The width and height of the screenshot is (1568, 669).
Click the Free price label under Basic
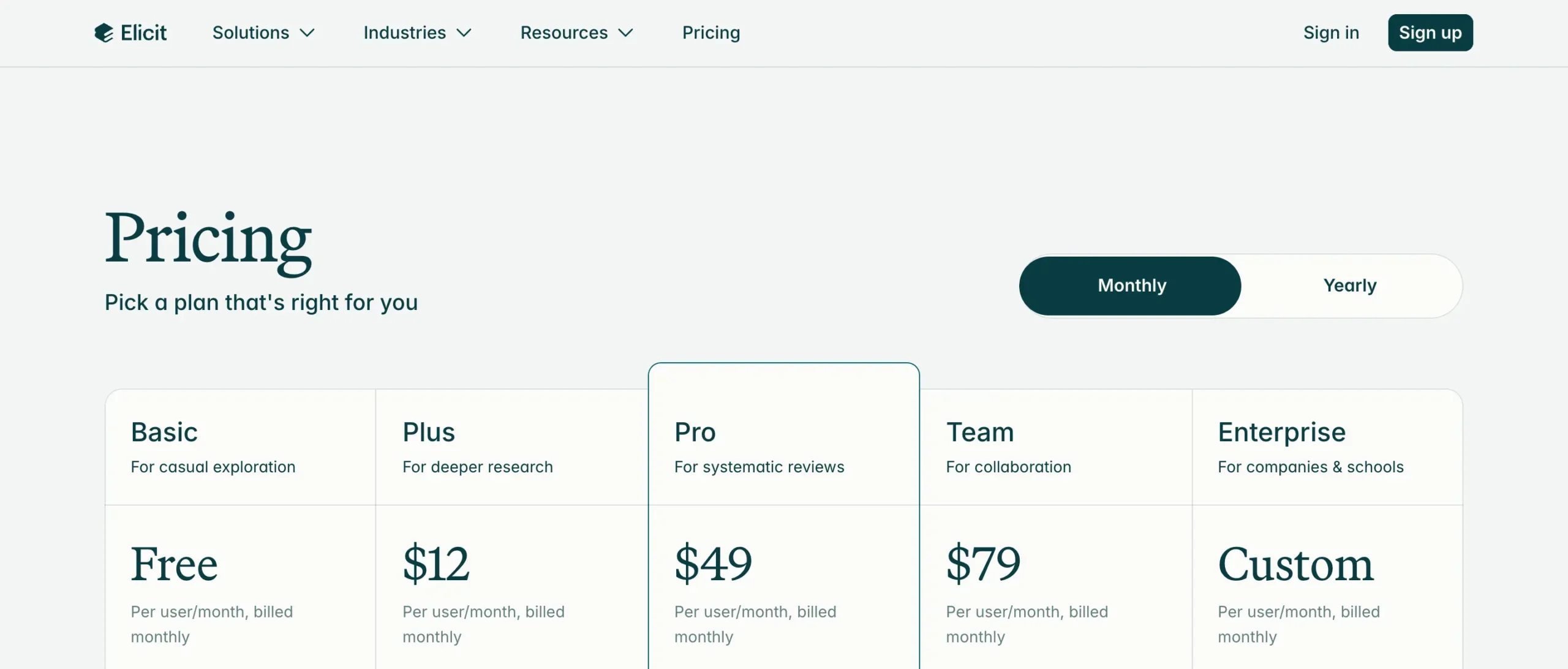point(175,564)
